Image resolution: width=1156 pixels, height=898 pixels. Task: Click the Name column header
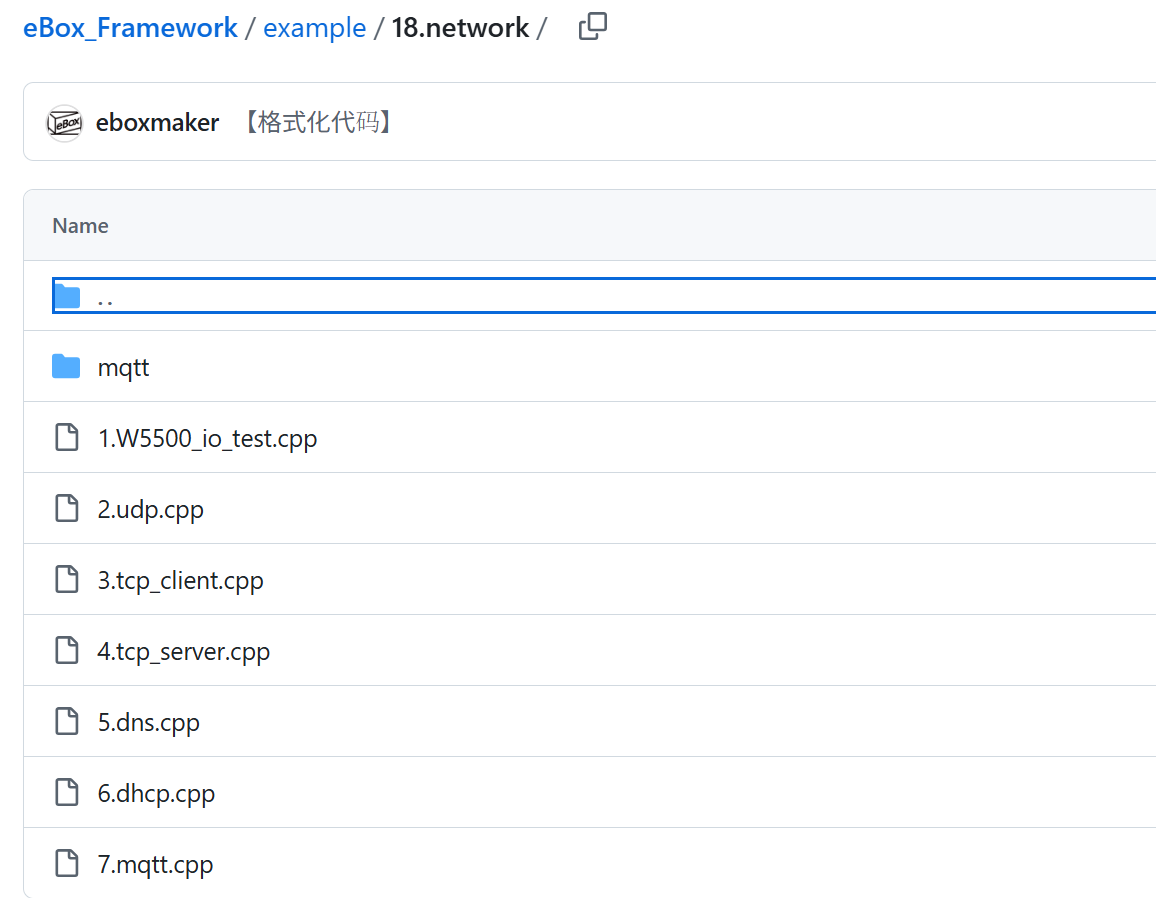tap(80, 226)
